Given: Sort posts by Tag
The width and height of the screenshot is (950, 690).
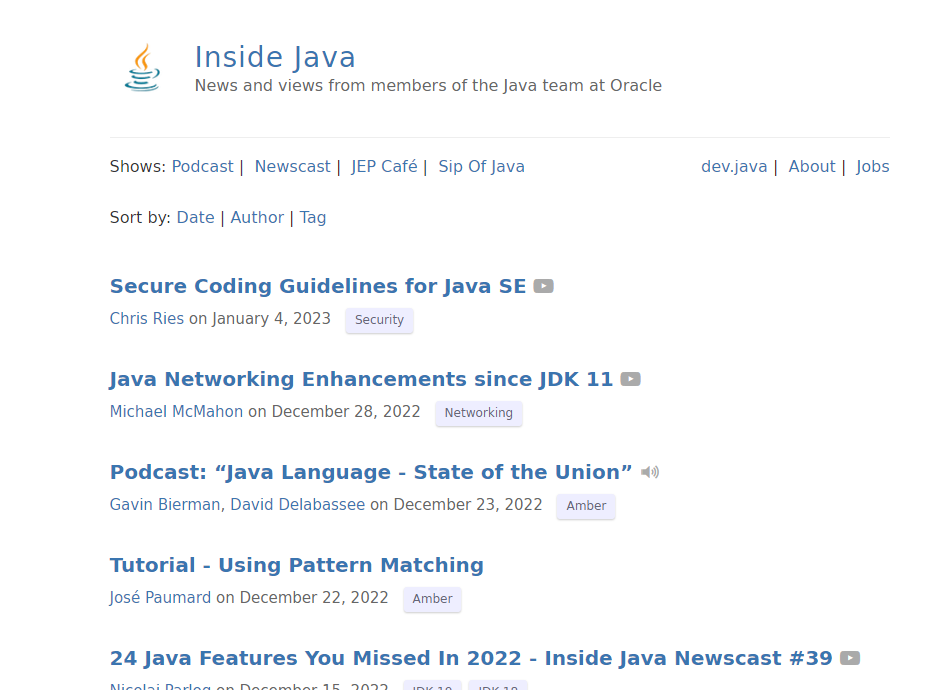Looking at the screenshot, I should 313,217.
